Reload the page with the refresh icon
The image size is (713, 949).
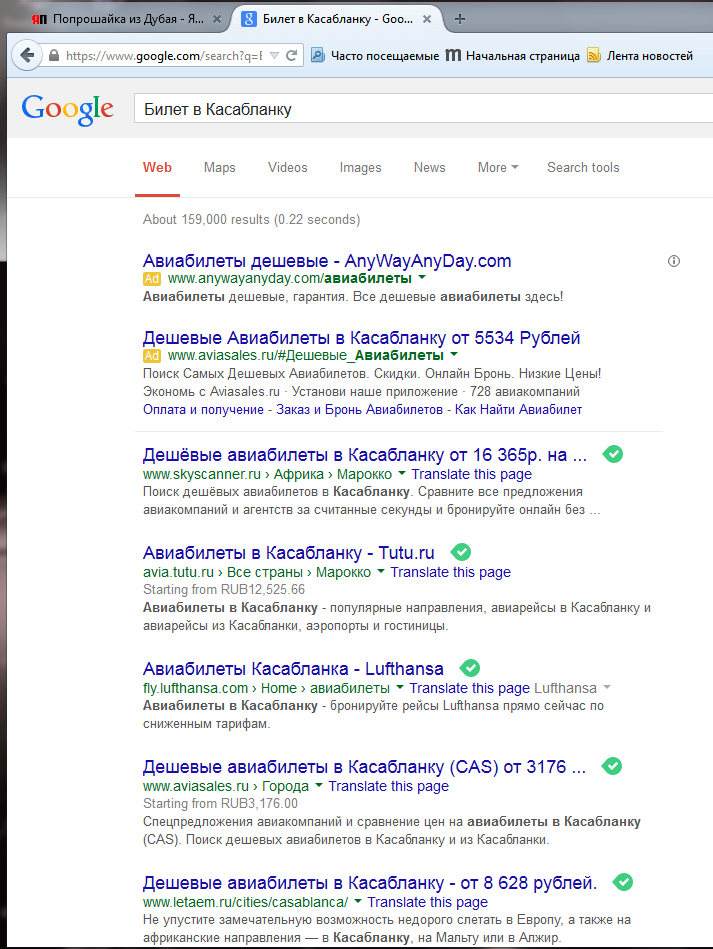coord(291,56)
